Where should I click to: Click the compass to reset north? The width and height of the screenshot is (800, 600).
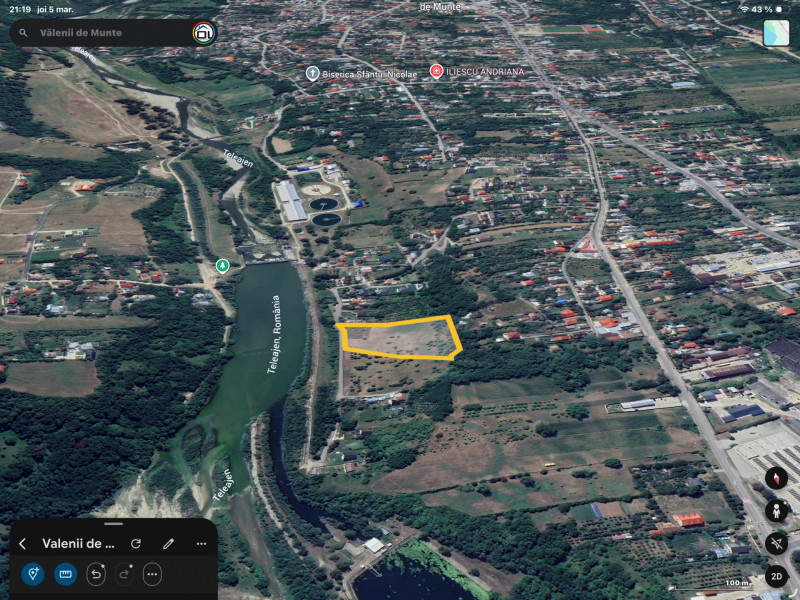[x=777, y=479]
